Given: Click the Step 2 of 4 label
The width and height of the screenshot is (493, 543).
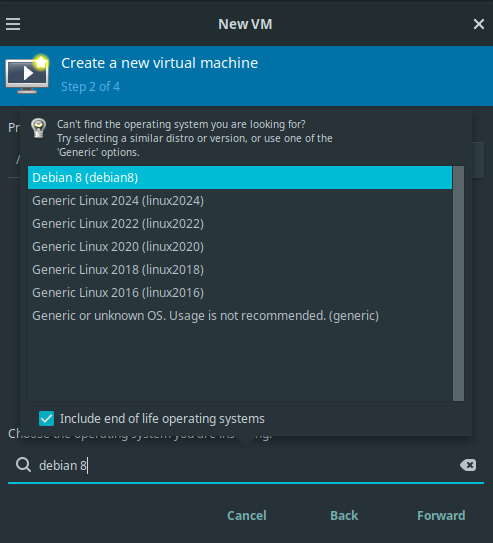Looking at the screenshot, I should [x=91, y=87].
